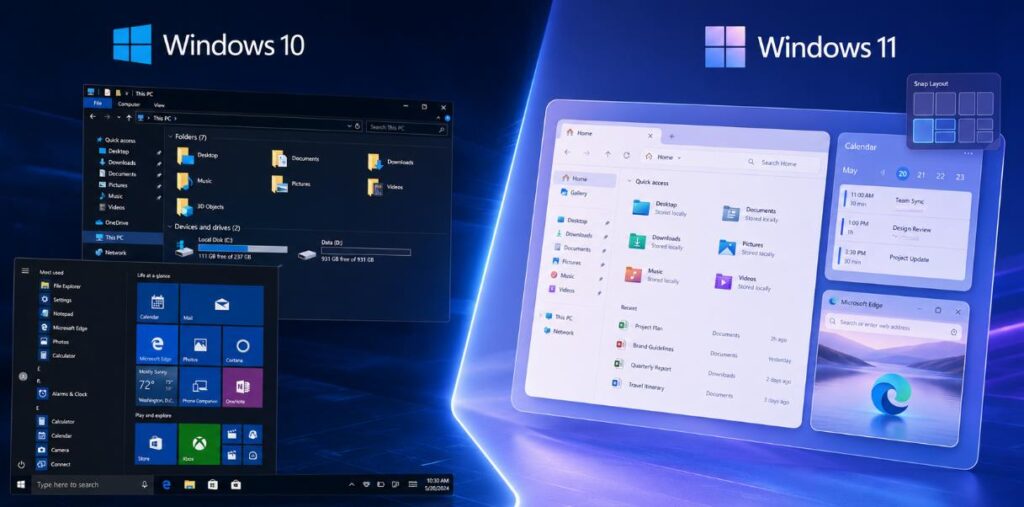Collapse the Quick access group in Windows 11 Explorer
Viewport: 1024px width, 507px height.
629,182
